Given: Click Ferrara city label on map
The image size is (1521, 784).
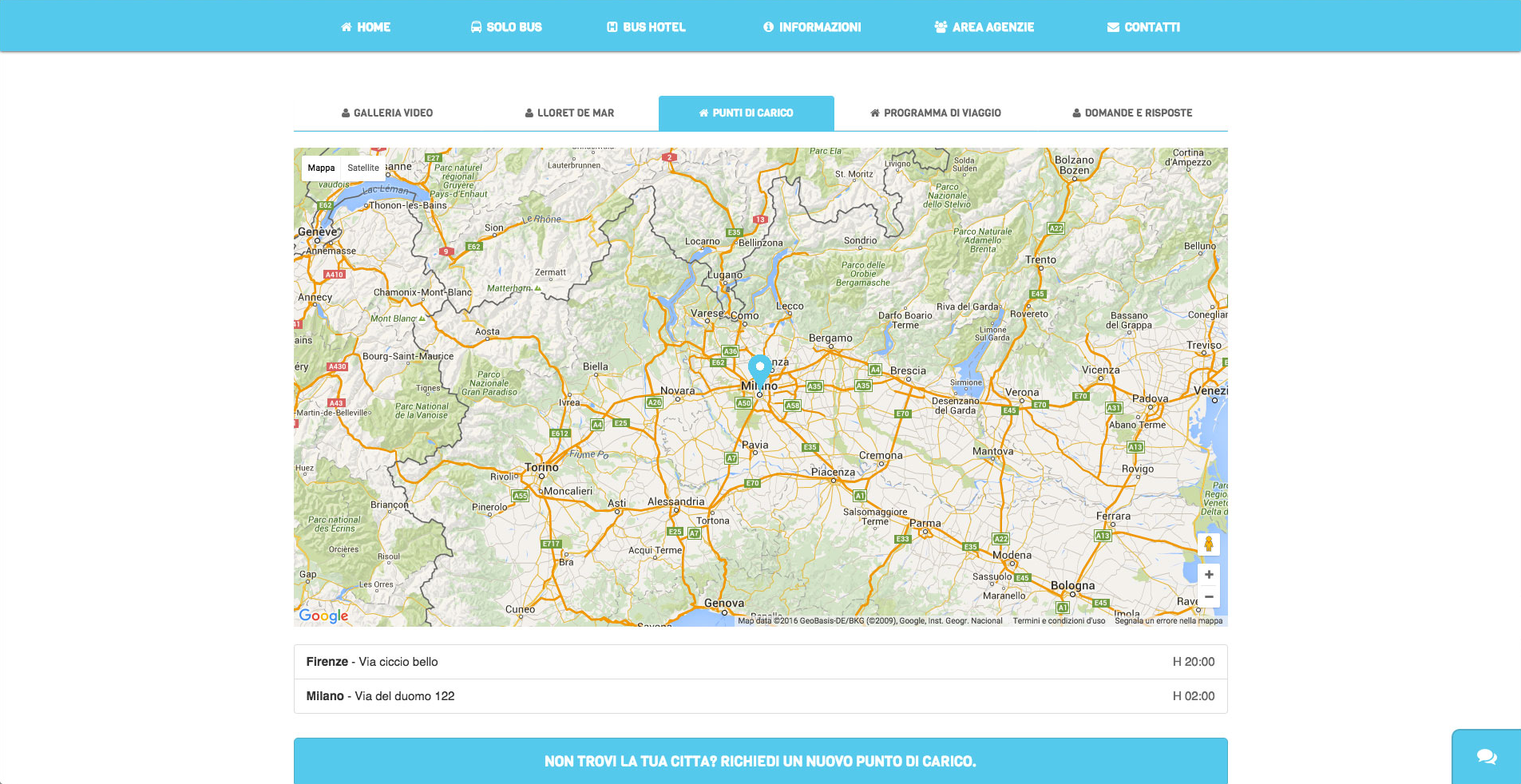Looking at the screenshot, I should pyautogui.click(x=1113, y=516).
